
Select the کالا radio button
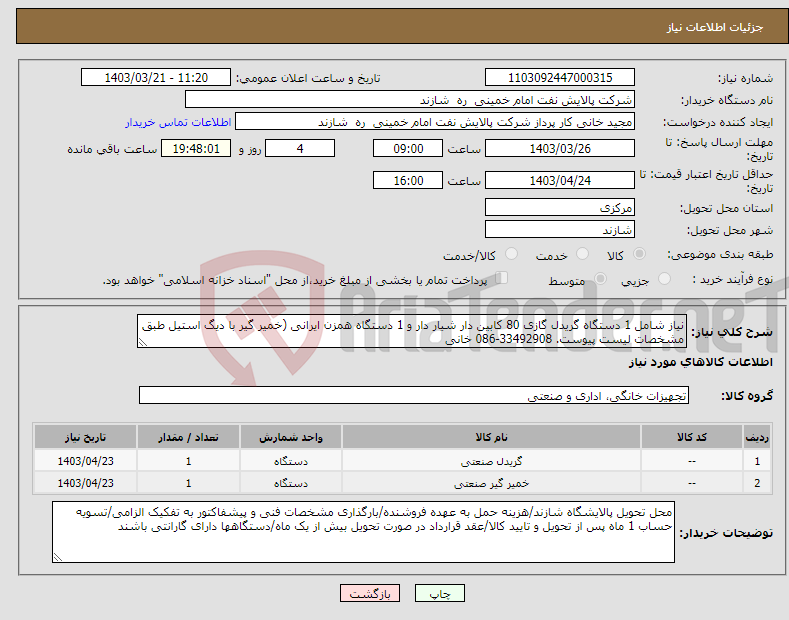point(639,254)
